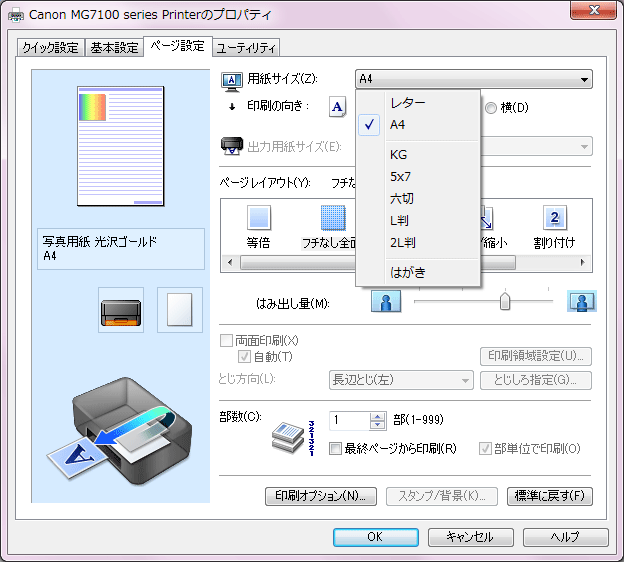
Task: Choose L判 from paper size list
Action: [x=418, y=221]
